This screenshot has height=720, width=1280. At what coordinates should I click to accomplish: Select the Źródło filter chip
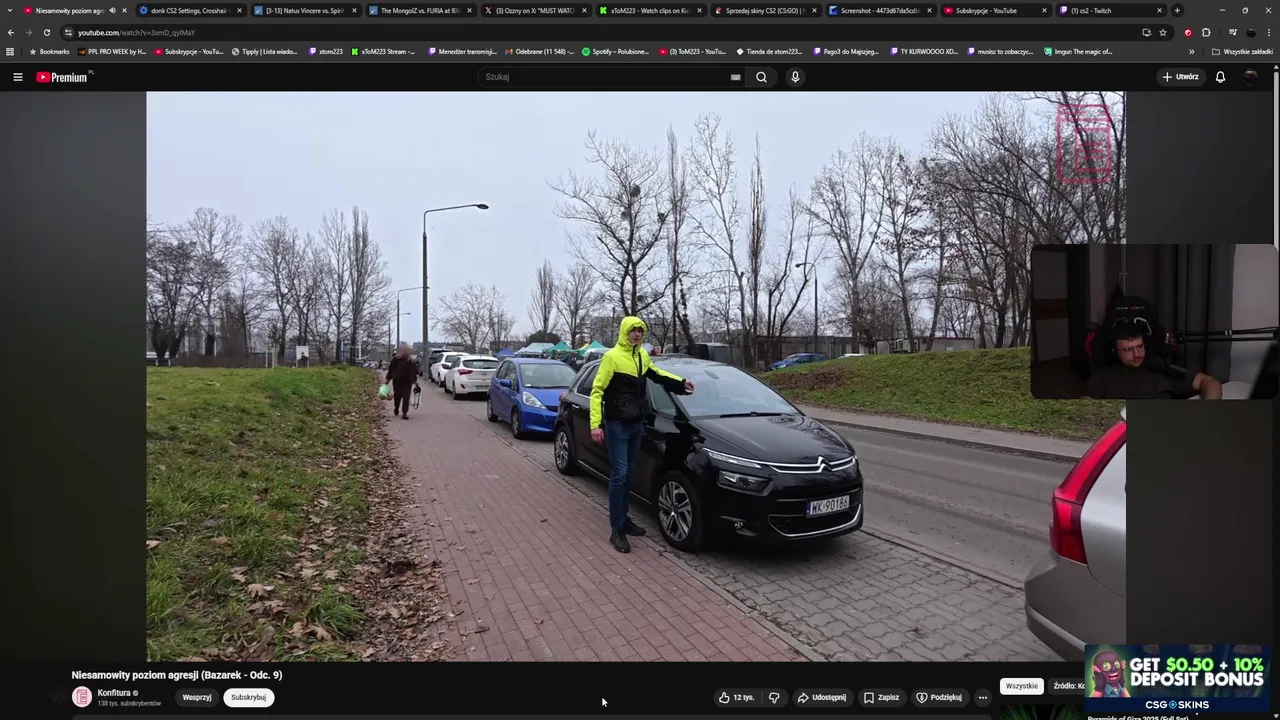[x=1068, y=686]
